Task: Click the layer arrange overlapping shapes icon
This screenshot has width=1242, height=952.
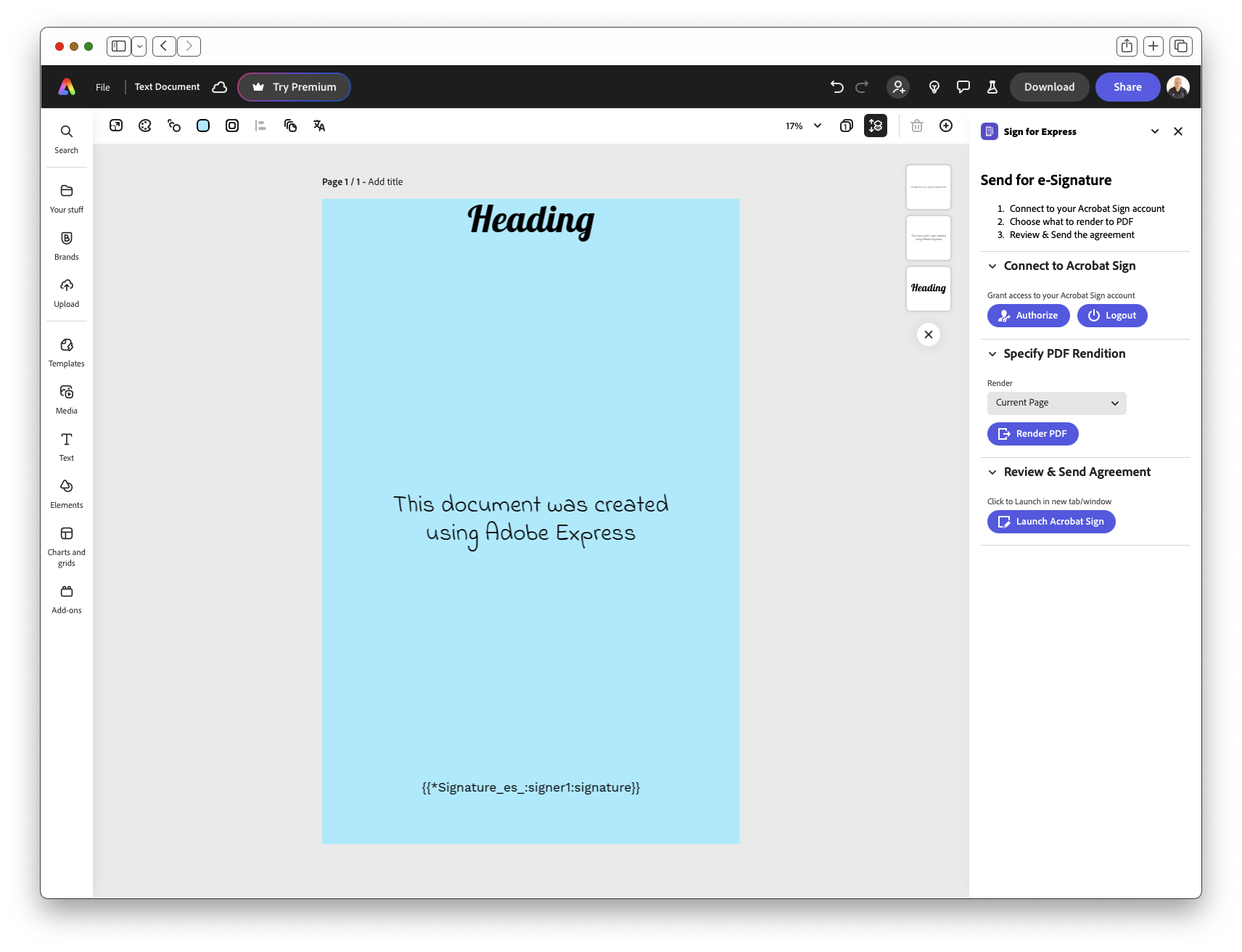Action: (x=290, y=126)
